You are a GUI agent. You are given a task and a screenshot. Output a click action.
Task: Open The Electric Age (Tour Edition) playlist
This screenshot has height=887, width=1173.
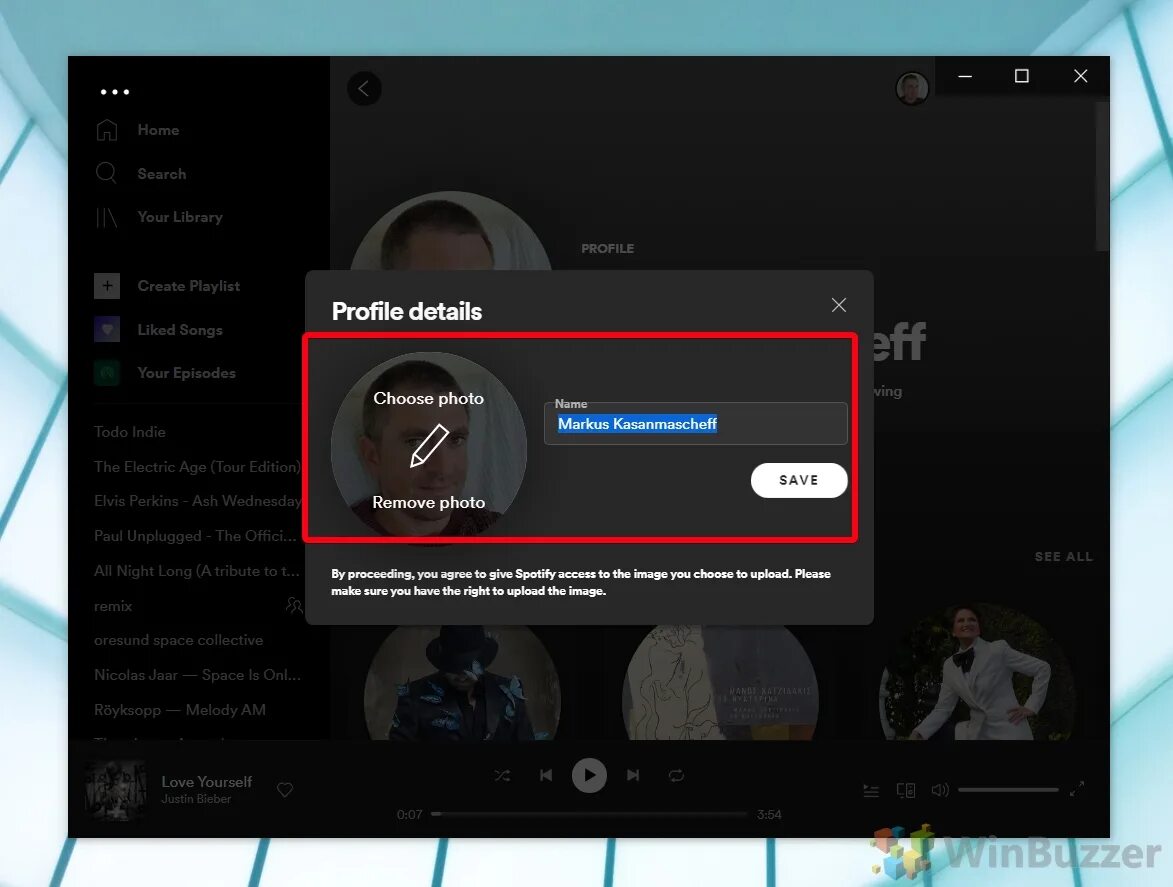[x=197, y=467]
